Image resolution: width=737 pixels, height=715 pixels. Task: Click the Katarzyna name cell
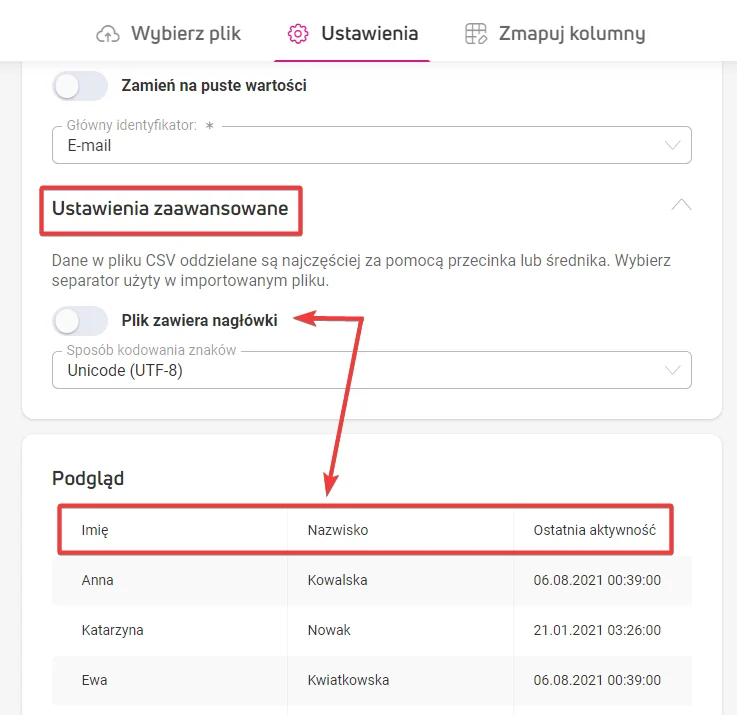tap(113, 630)
